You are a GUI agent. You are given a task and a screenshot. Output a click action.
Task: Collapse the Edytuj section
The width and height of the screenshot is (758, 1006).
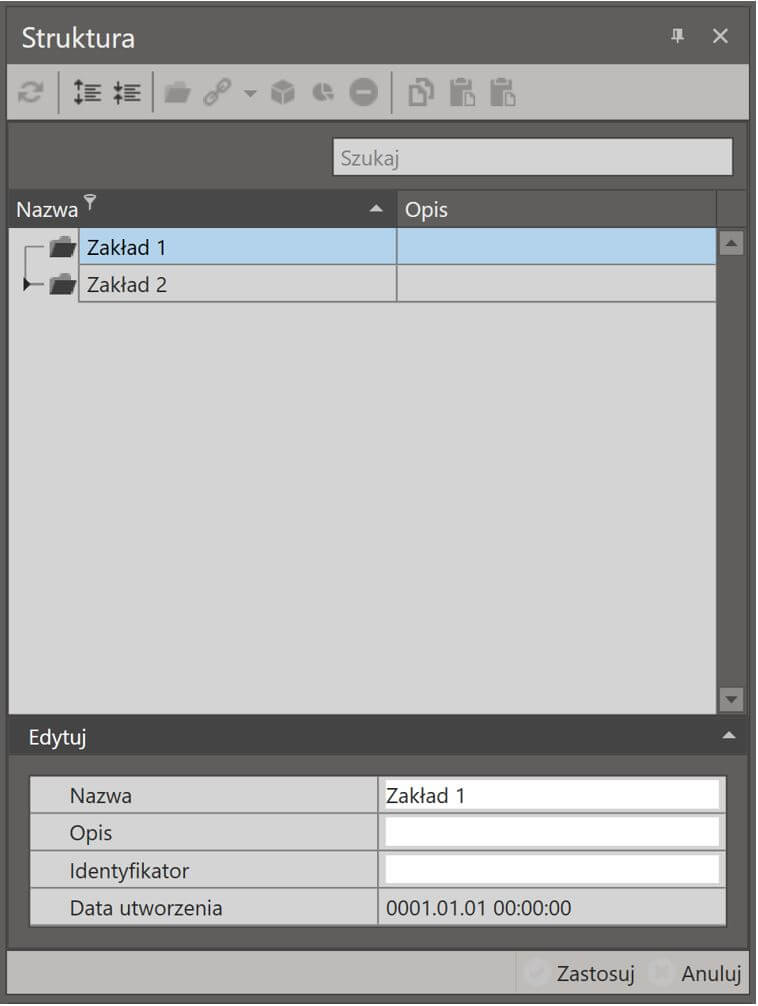click(x=728, y=736)
